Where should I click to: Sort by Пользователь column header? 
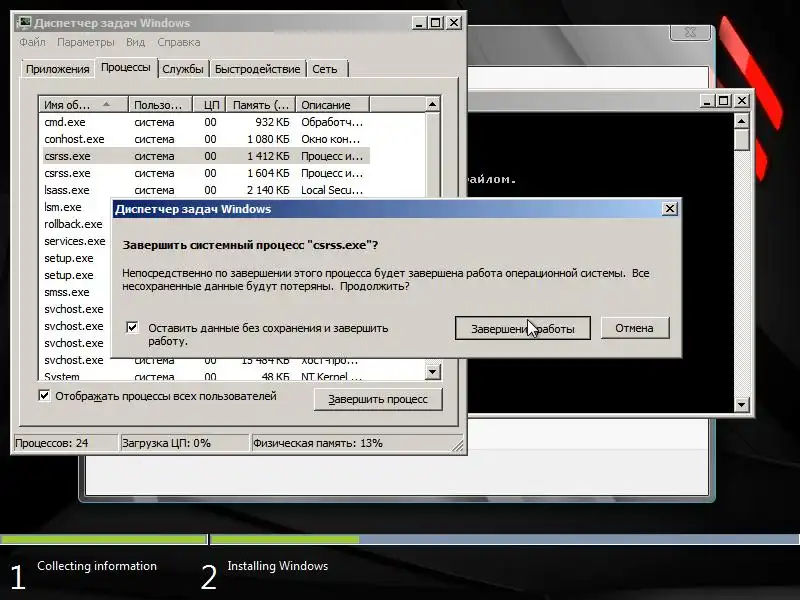tap(160, 105)
